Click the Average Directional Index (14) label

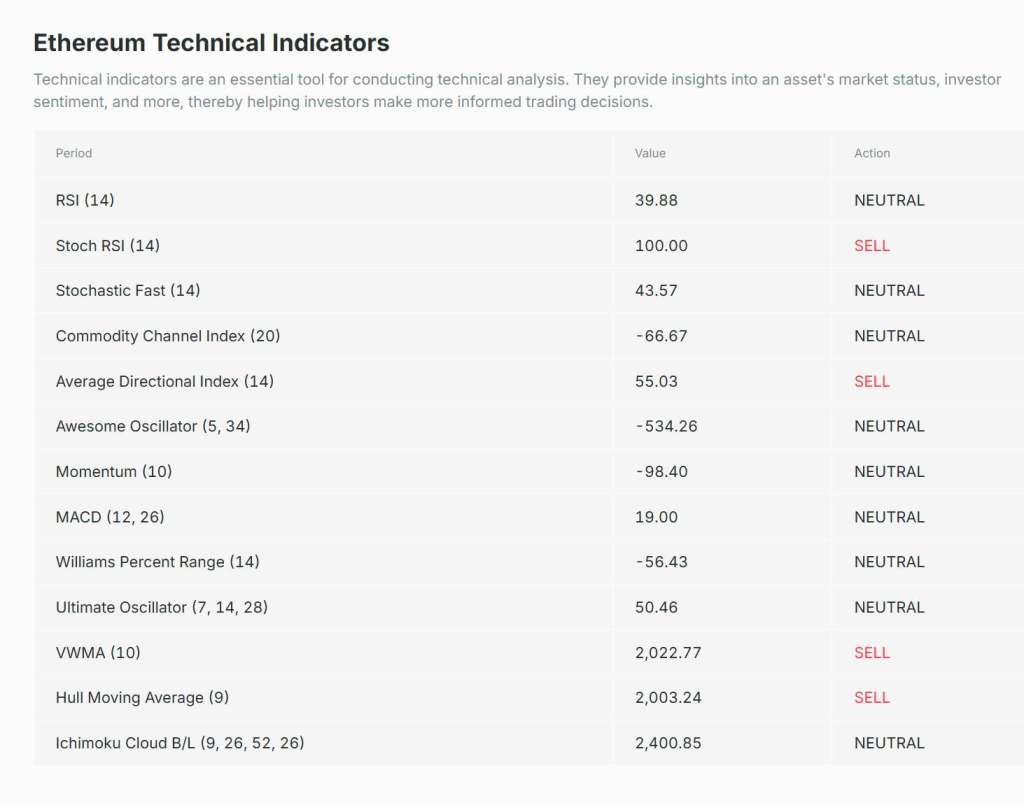point(164,381)
